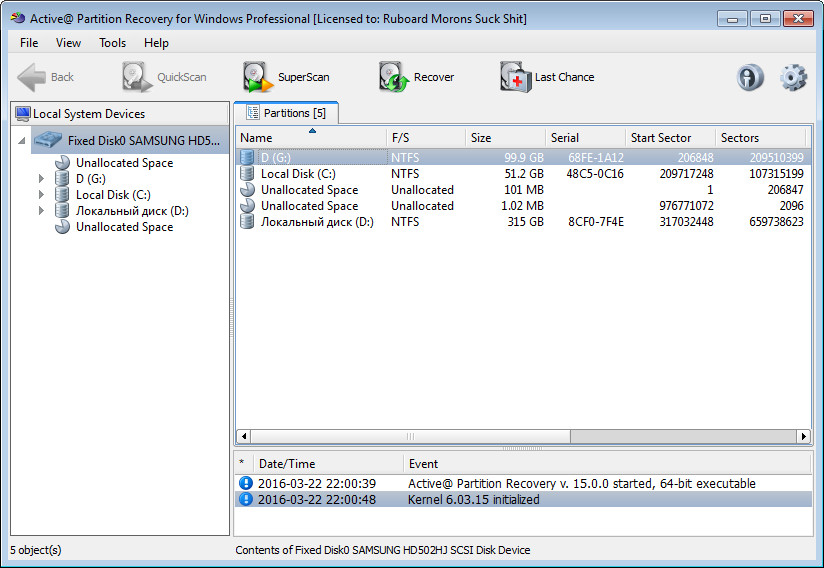Image resolution: width=824 pixels, height=568 pixels.
Task: Click the first Unallocated Space pie icon in tree
Action: (x=62, y=162)
